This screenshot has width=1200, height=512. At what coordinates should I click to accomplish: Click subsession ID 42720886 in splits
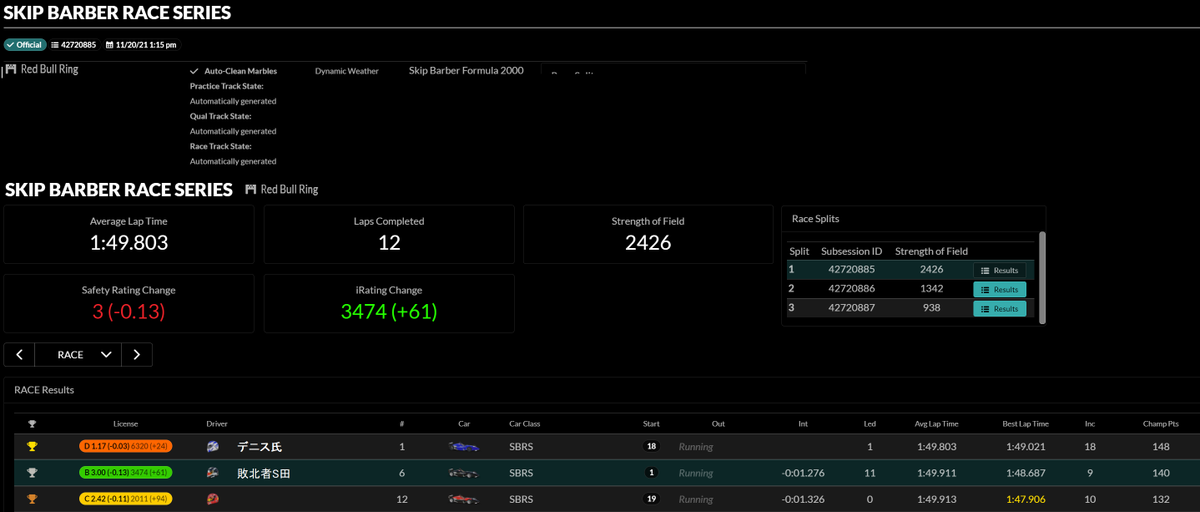[x=851, y=289]
